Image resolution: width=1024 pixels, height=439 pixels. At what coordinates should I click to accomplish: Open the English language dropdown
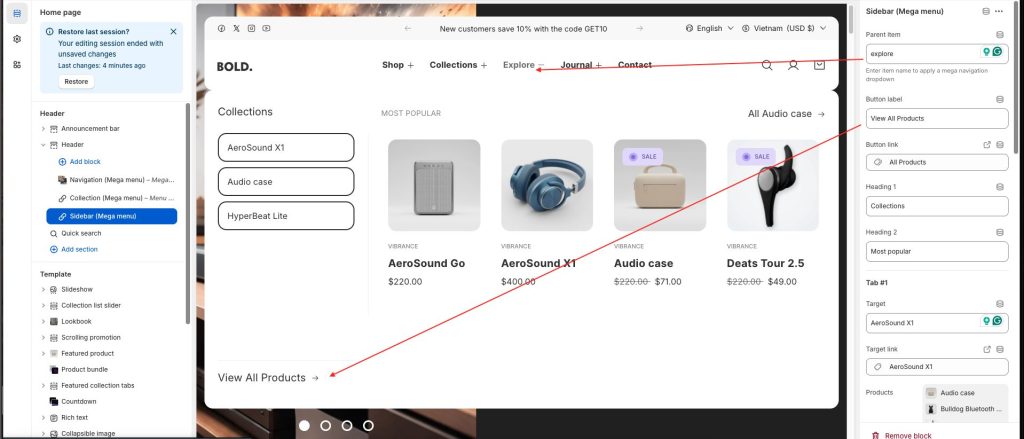click(710, 28)
